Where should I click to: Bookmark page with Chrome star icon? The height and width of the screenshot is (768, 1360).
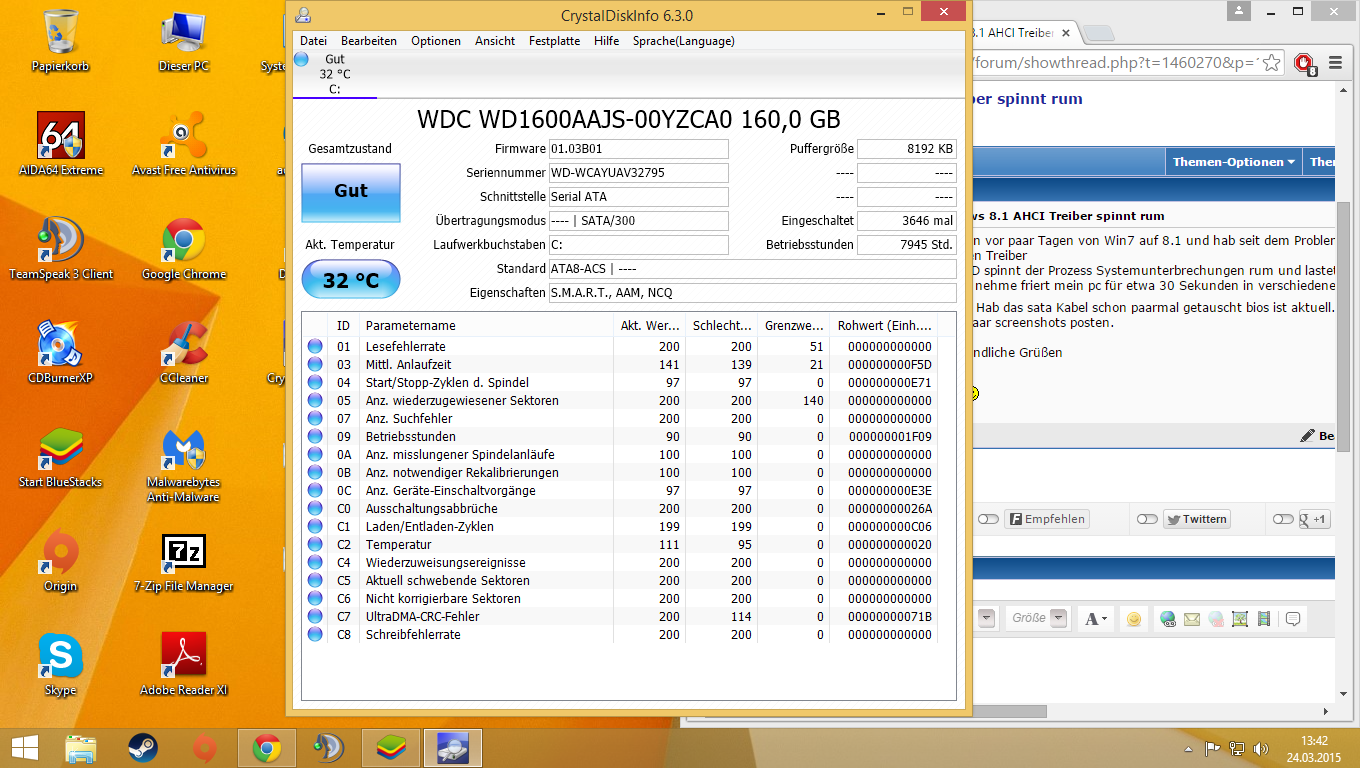(1271, 63)
